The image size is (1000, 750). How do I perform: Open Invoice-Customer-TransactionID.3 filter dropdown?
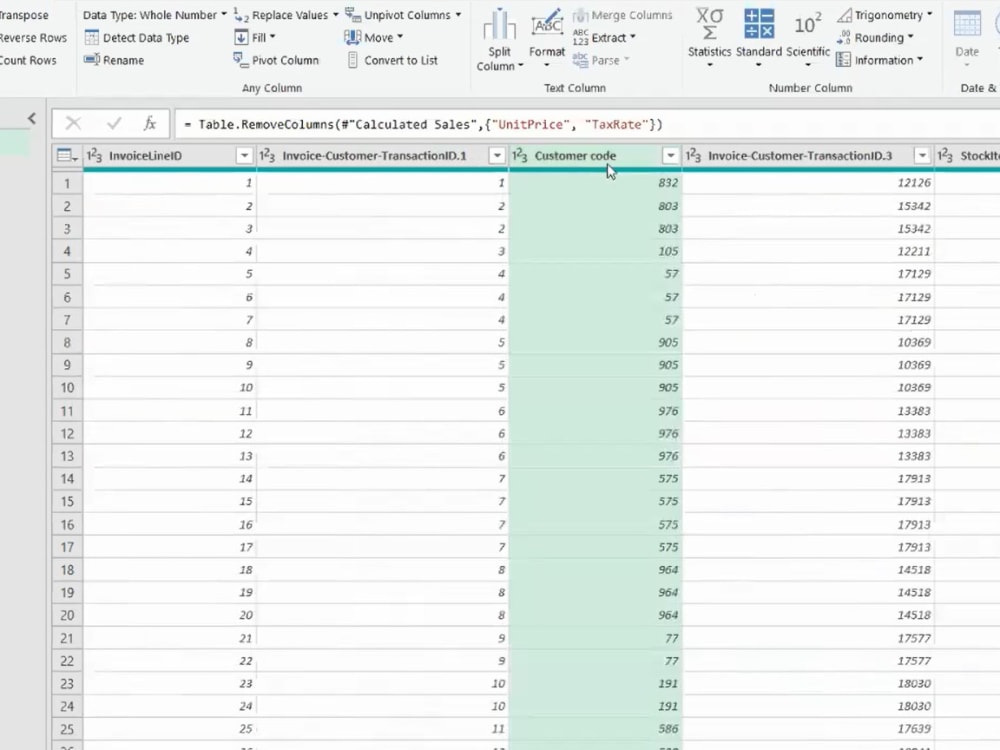(x=922, y=156)
